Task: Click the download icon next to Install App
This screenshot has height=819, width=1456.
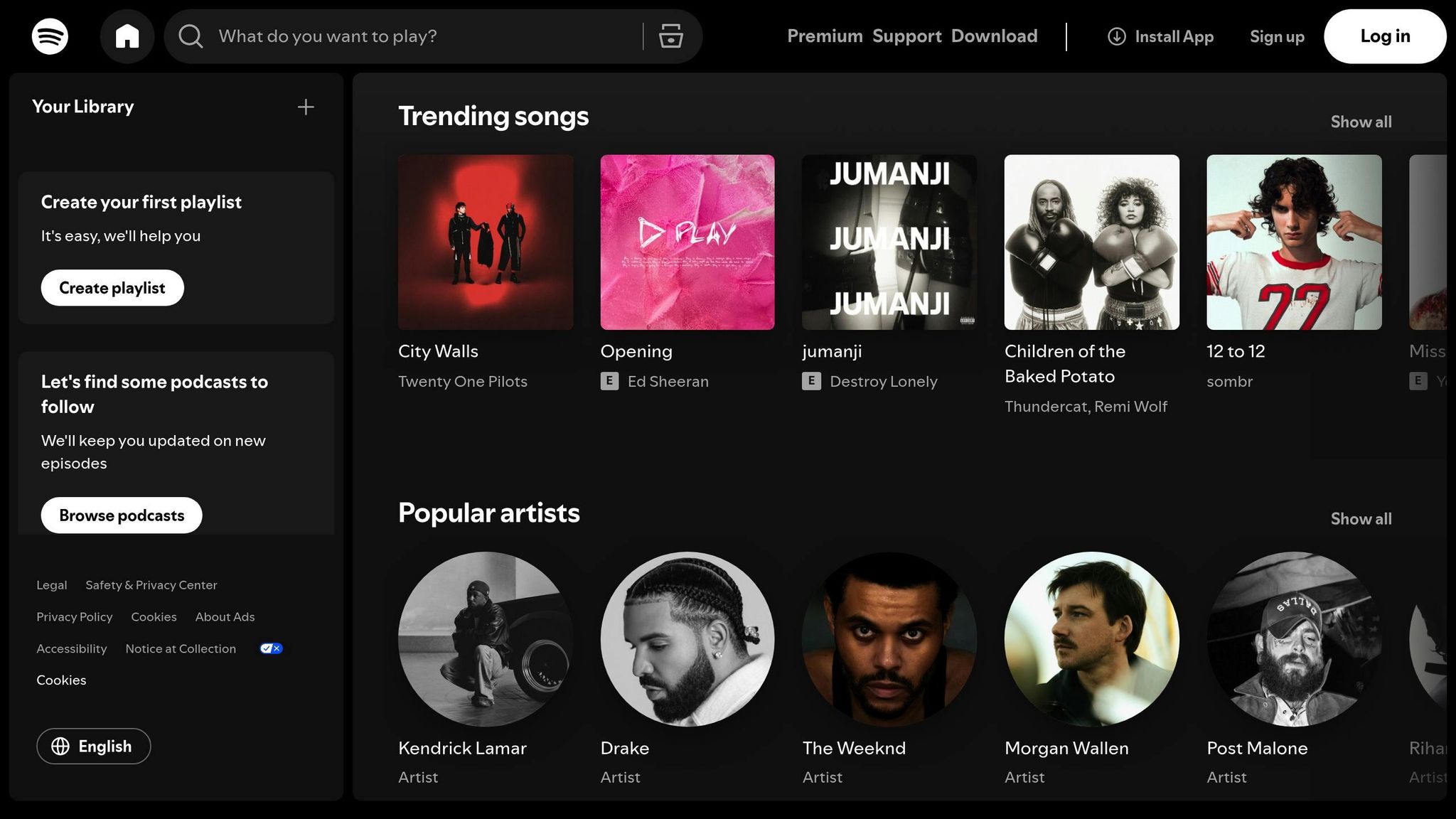Action: click(1116, 36)
